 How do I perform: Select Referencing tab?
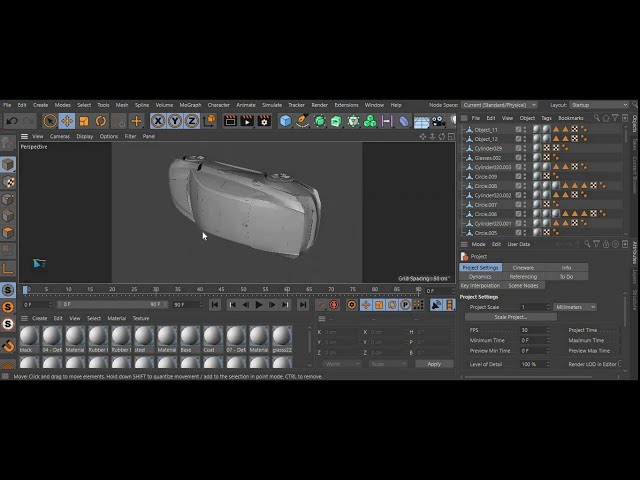tap(523, 277)
